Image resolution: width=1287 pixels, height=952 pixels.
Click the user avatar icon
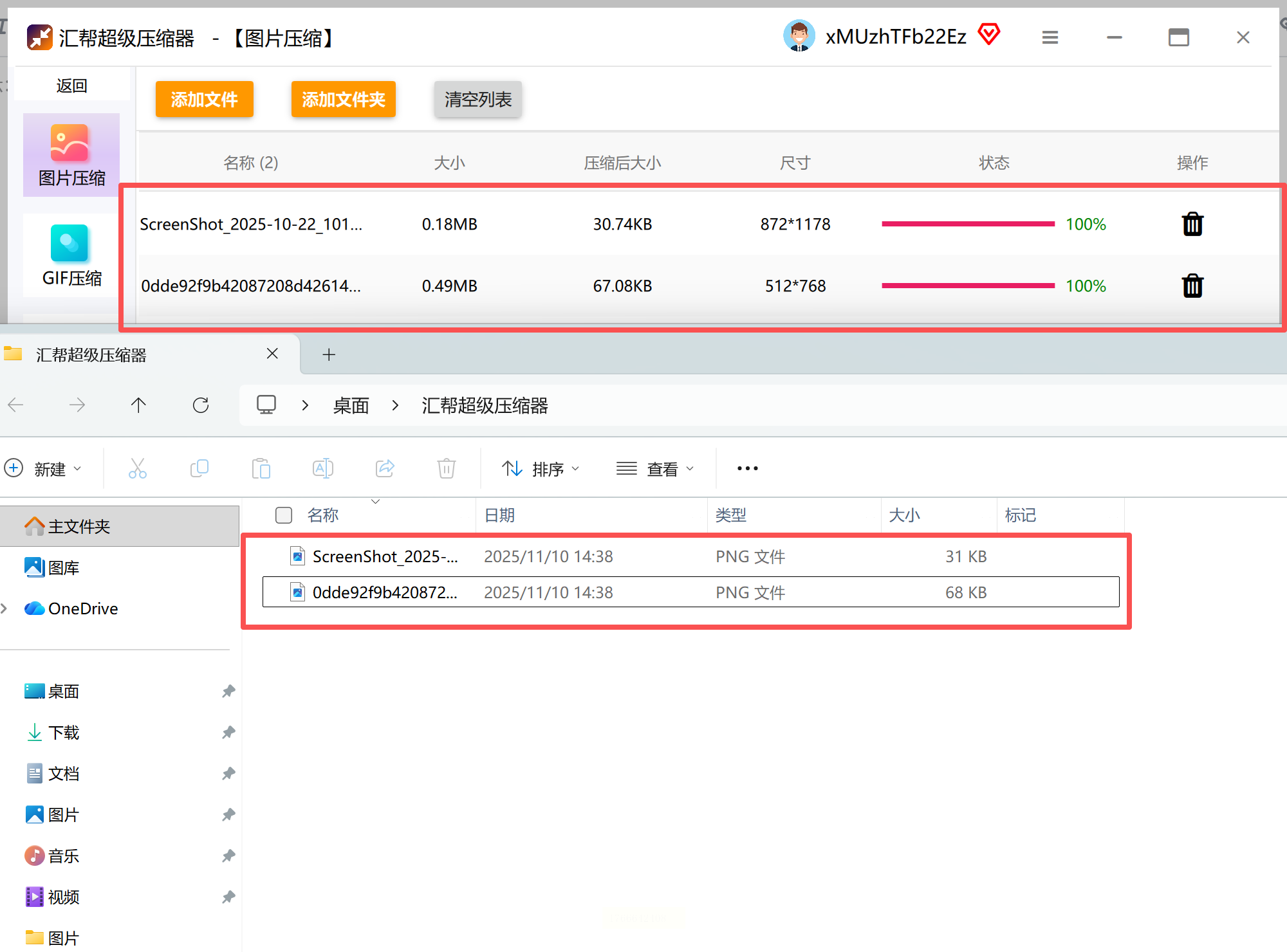[799, 36]
